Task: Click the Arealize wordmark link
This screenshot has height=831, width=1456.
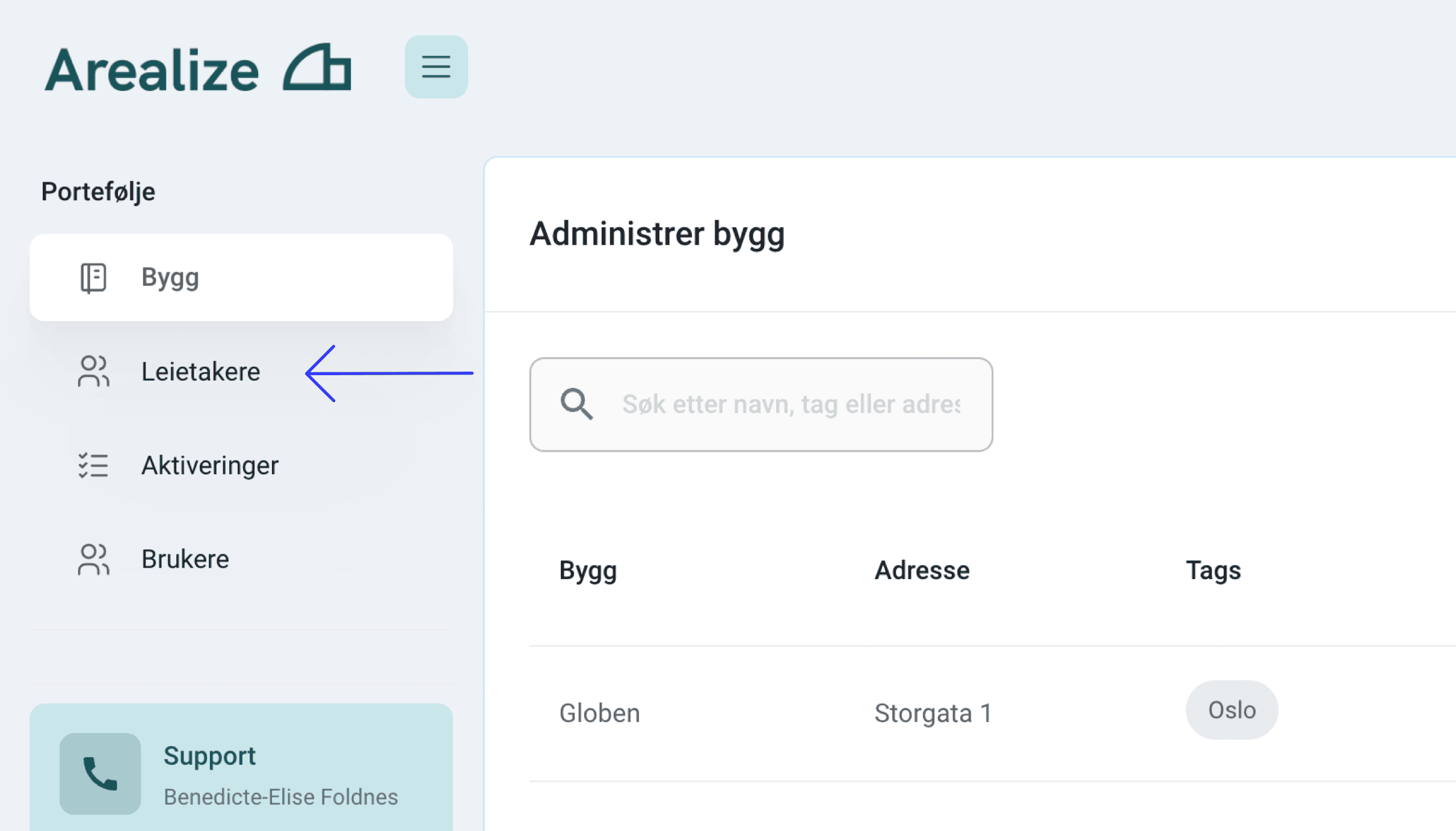Action: 152,71
